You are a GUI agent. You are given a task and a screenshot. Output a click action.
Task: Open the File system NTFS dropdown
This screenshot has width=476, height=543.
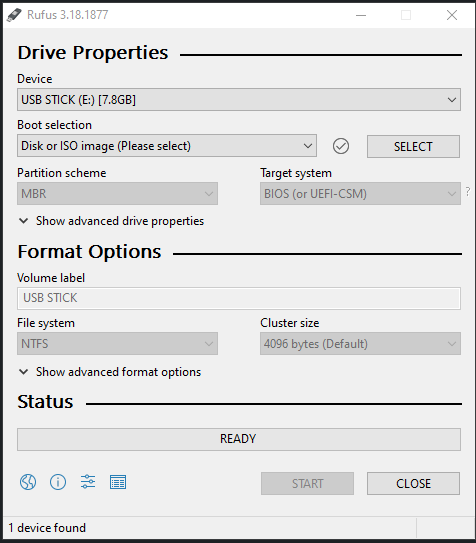coord(117,344)
